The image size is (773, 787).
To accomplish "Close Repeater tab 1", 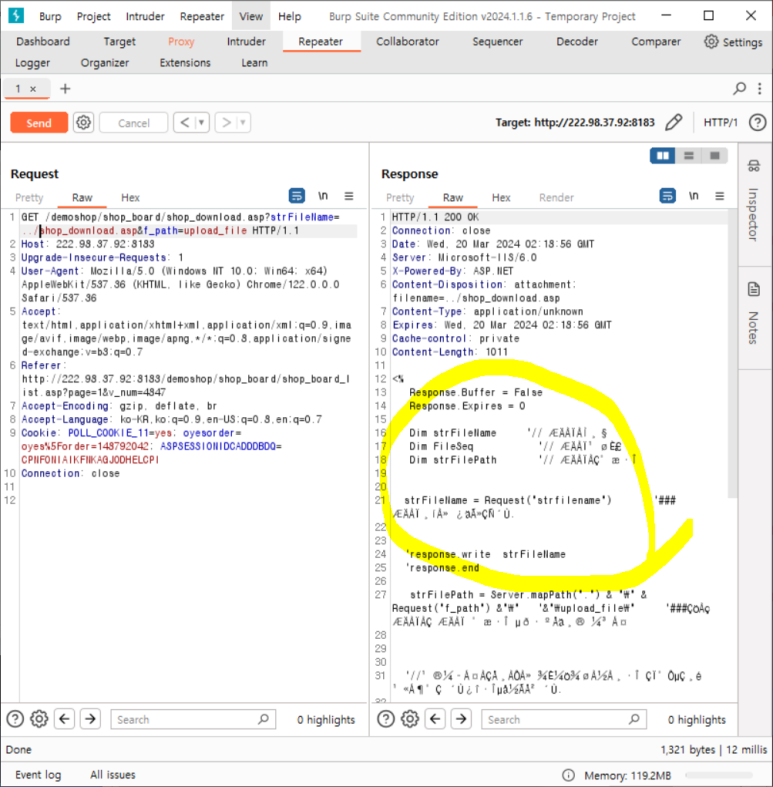I will click(x=33, y=89).
